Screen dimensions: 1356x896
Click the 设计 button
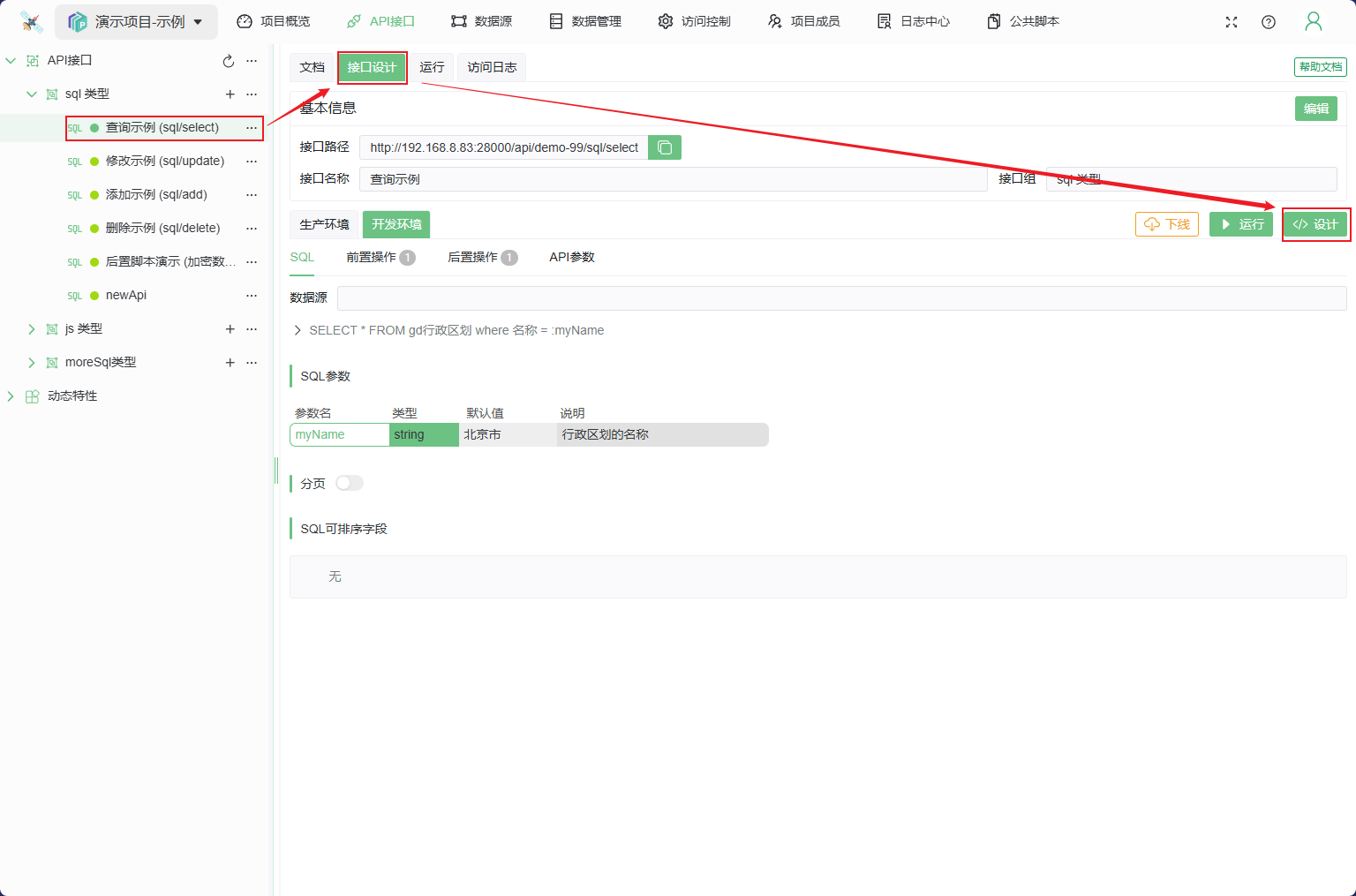tap(1315, 224)
